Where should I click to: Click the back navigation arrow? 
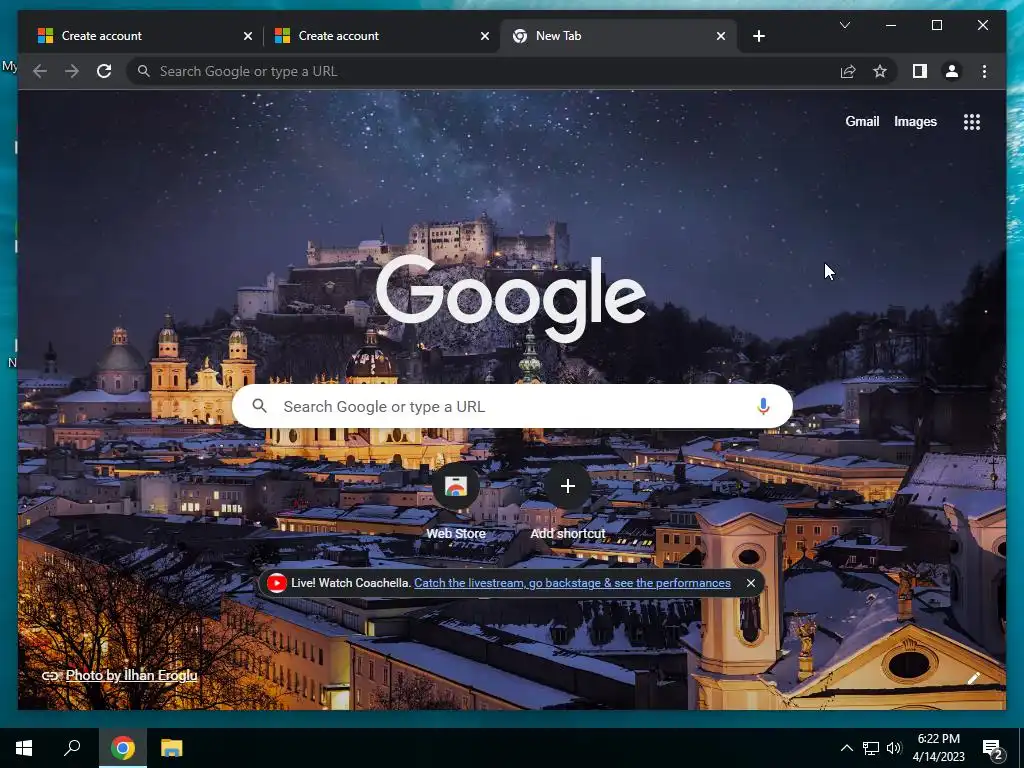point(40,71)
